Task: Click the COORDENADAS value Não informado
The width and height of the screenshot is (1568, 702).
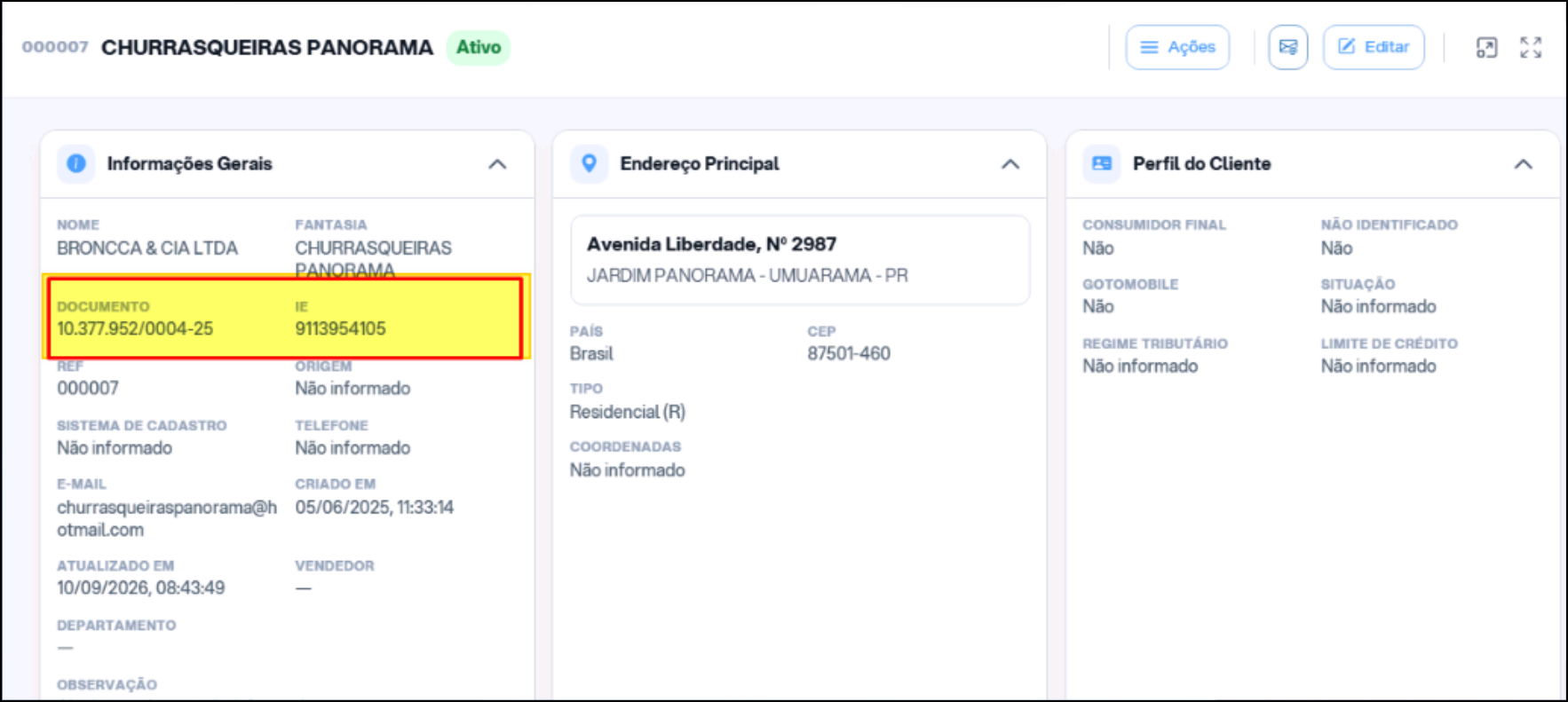Action: pos(628,470)
